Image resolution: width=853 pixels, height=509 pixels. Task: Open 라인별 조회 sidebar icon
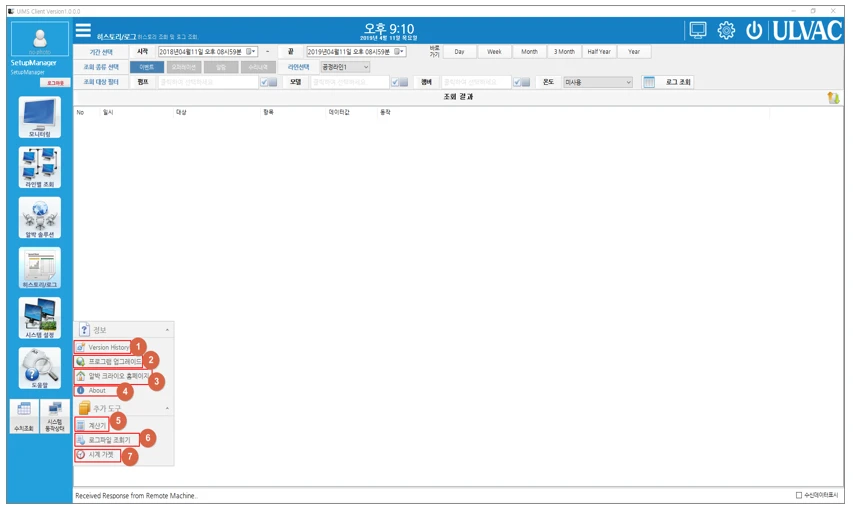[x=40, y=167]
